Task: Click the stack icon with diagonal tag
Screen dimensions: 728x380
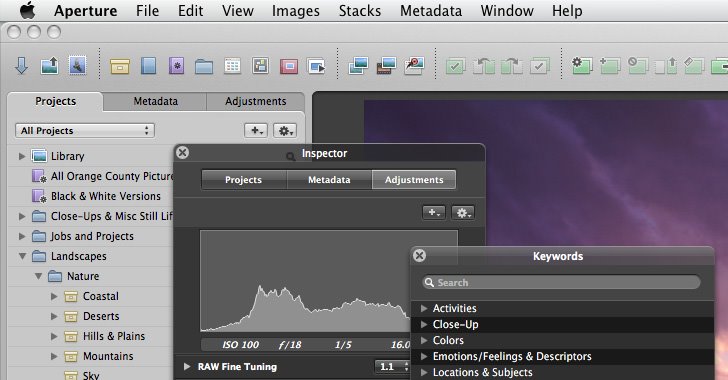Action: 694,66
